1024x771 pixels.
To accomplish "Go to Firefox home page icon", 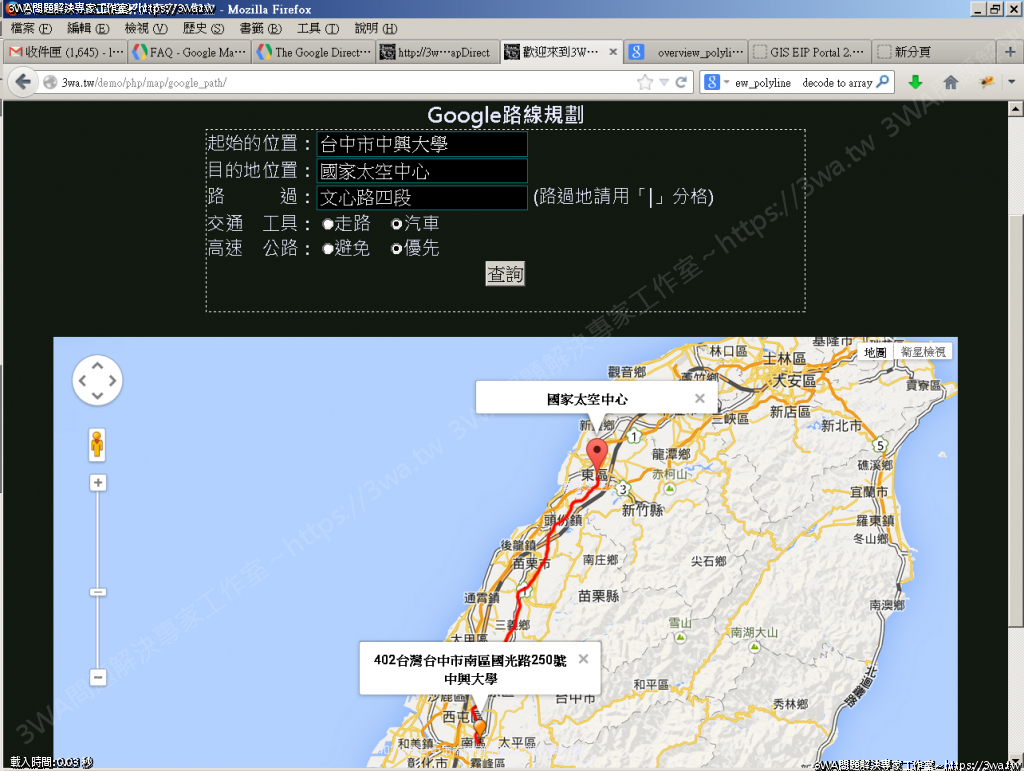I will pyautogui.click(x=950, y=82).
